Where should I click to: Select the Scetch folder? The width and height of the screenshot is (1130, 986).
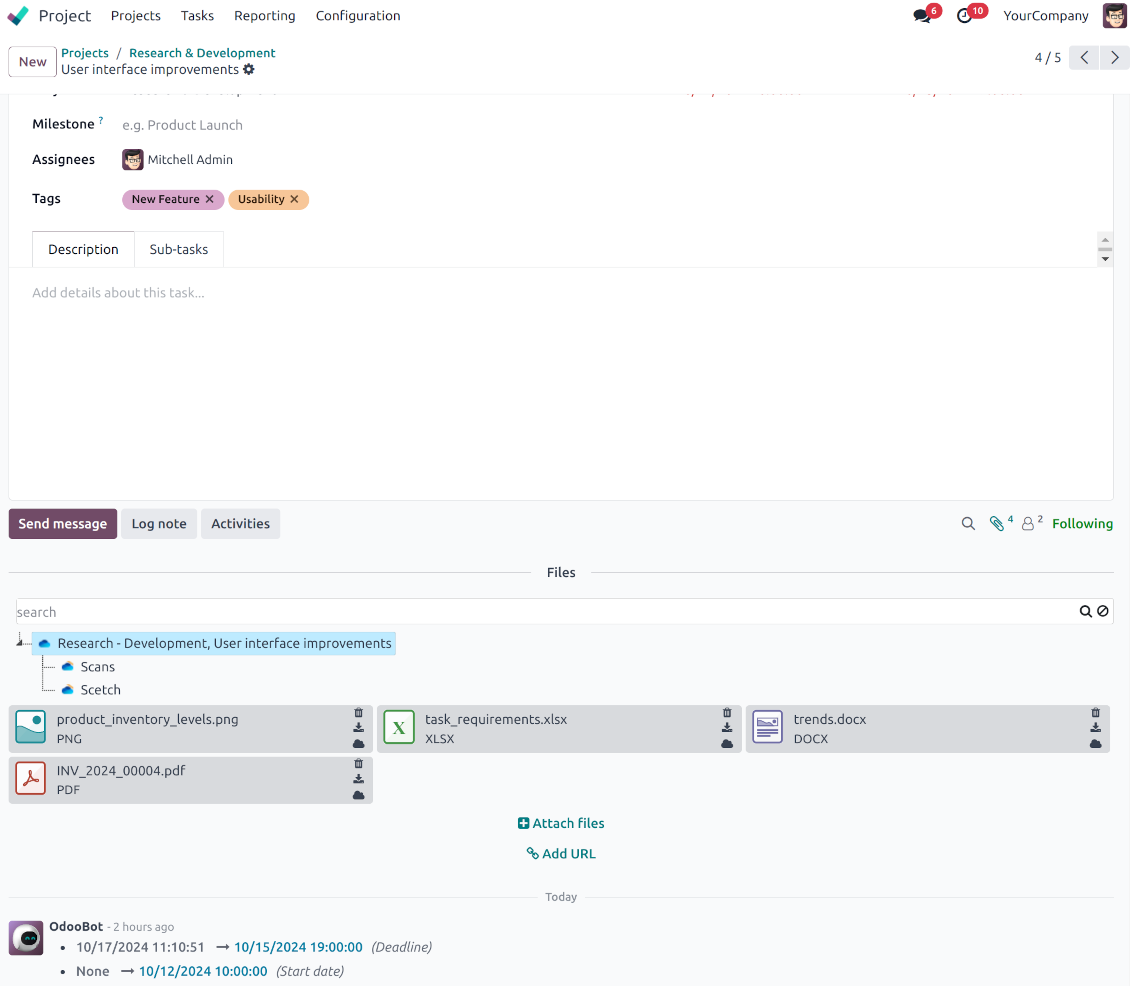(100, 690)
